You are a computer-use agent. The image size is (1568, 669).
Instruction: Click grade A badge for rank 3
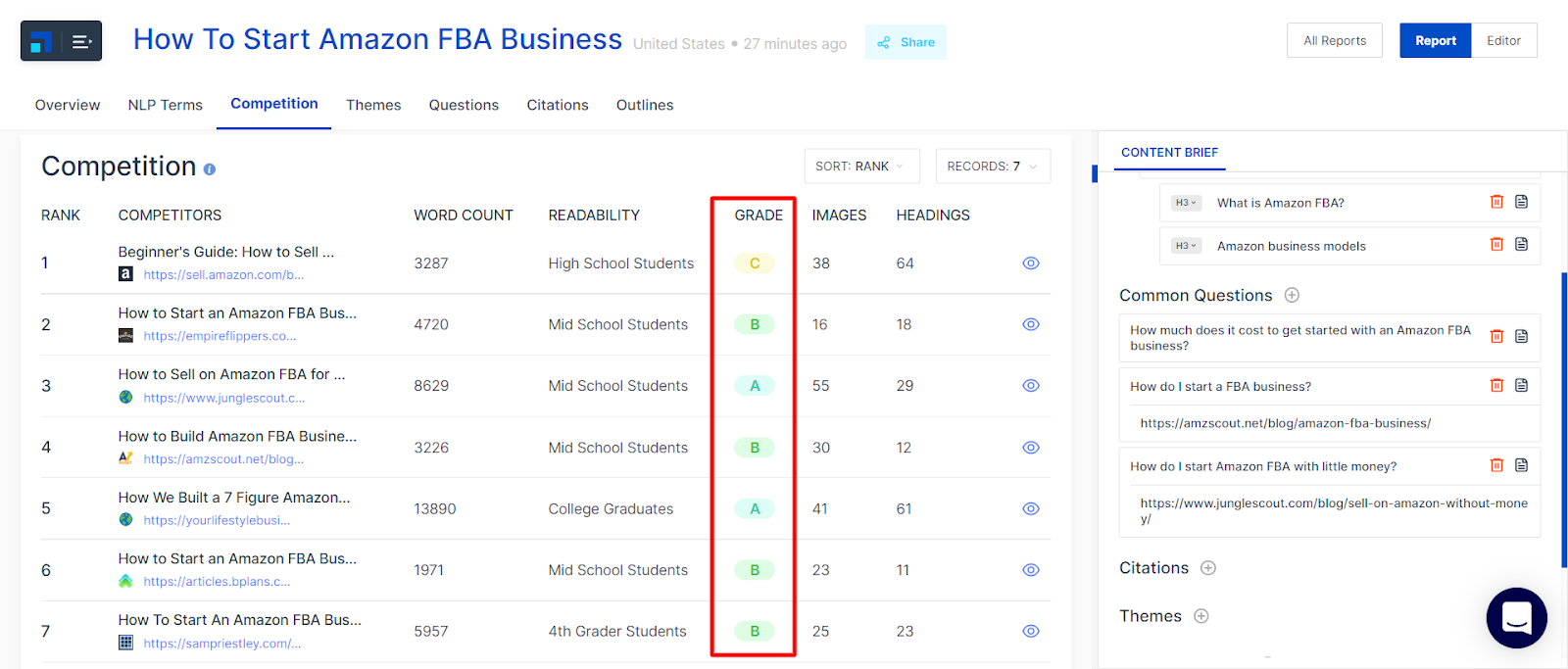[x=755, y=386]
